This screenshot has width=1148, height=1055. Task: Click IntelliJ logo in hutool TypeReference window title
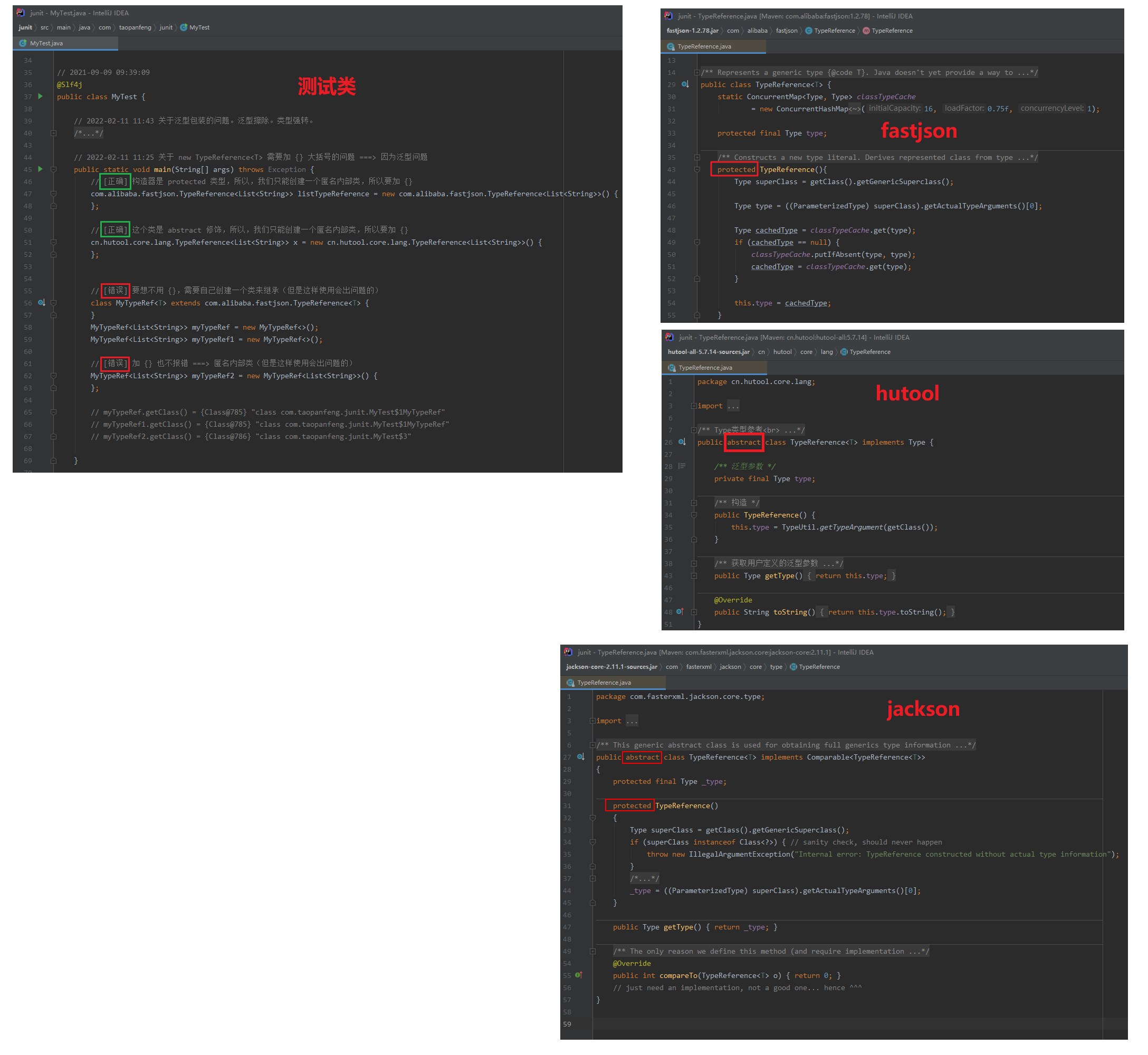pyautogui.click(x=669, y=338)
